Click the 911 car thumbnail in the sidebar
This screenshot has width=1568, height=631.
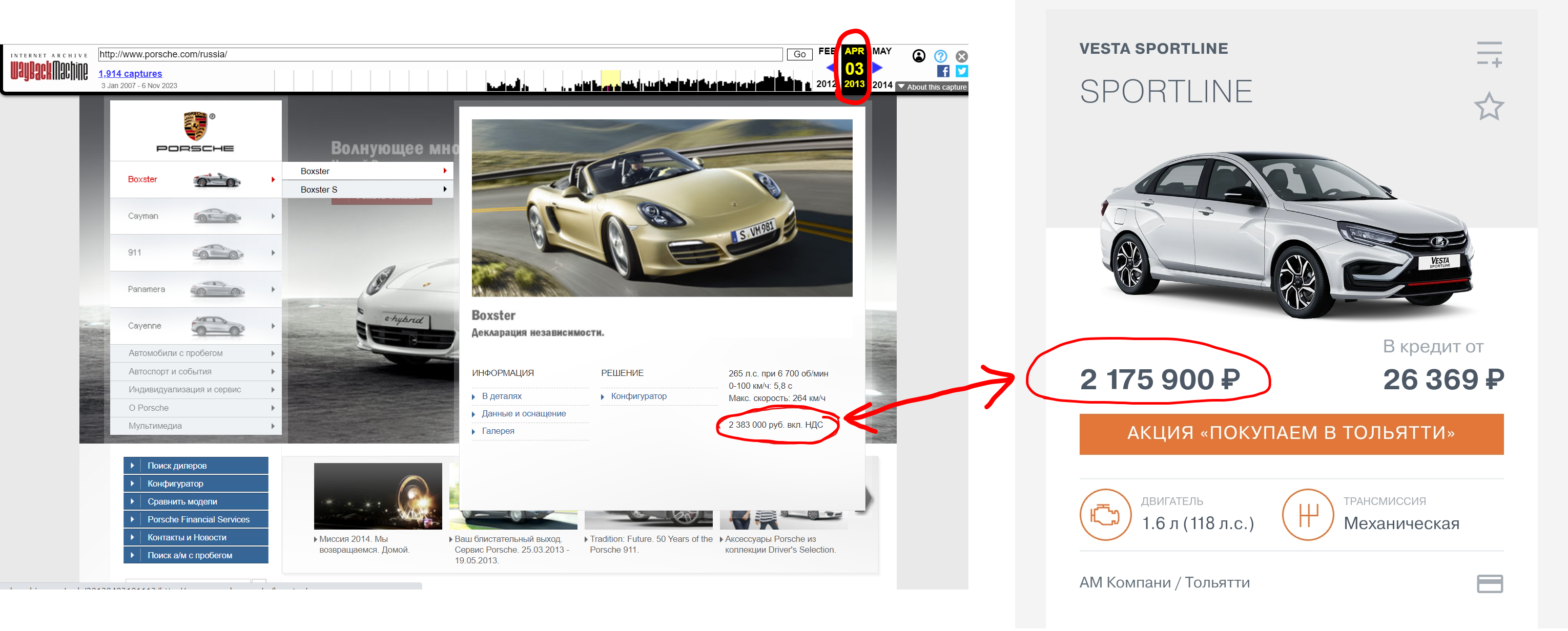coord(217,253)
